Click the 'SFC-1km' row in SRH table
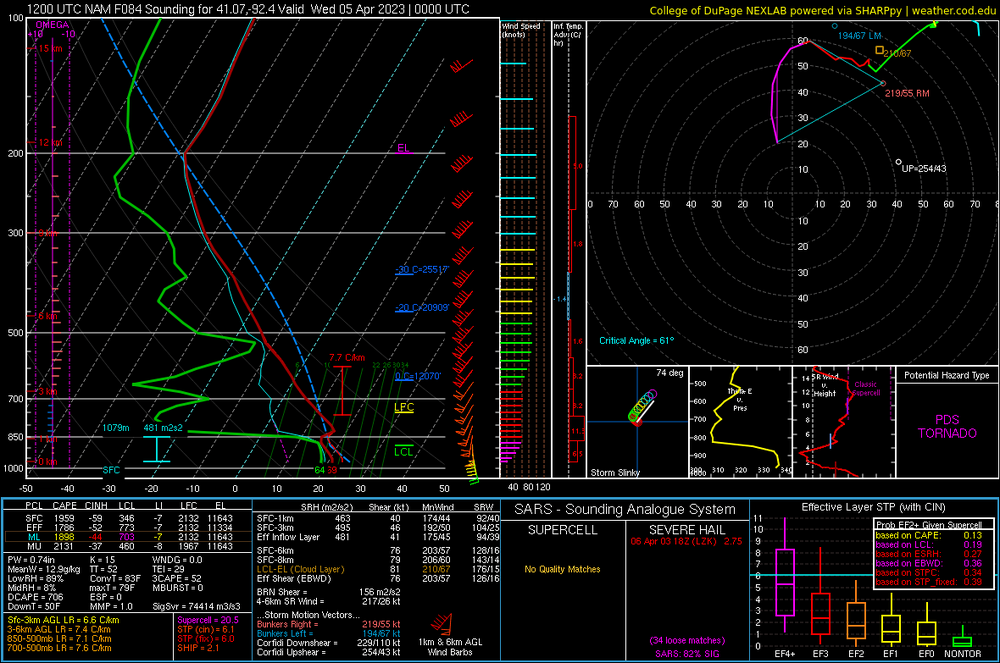 point(378,518)
